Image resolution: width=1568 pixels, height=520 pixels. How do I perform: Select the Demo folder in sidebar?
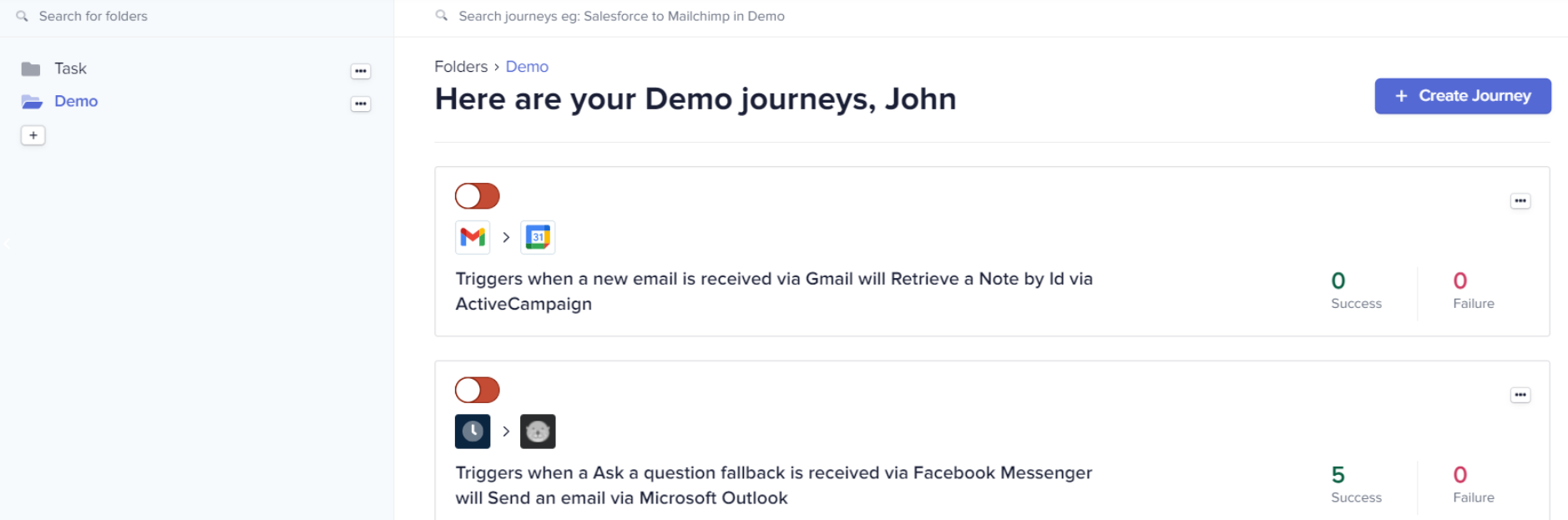tap(76, 101)
